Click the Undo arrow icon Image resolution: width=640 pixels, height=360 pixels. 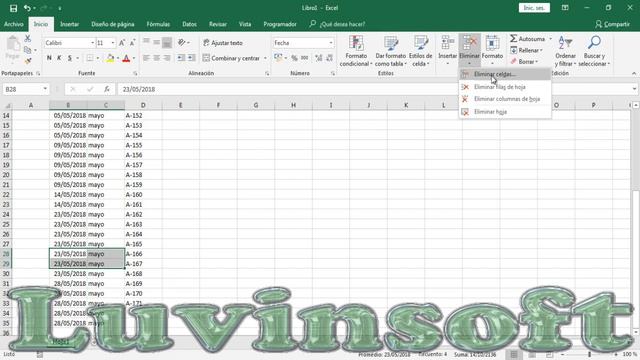(27, 8)
